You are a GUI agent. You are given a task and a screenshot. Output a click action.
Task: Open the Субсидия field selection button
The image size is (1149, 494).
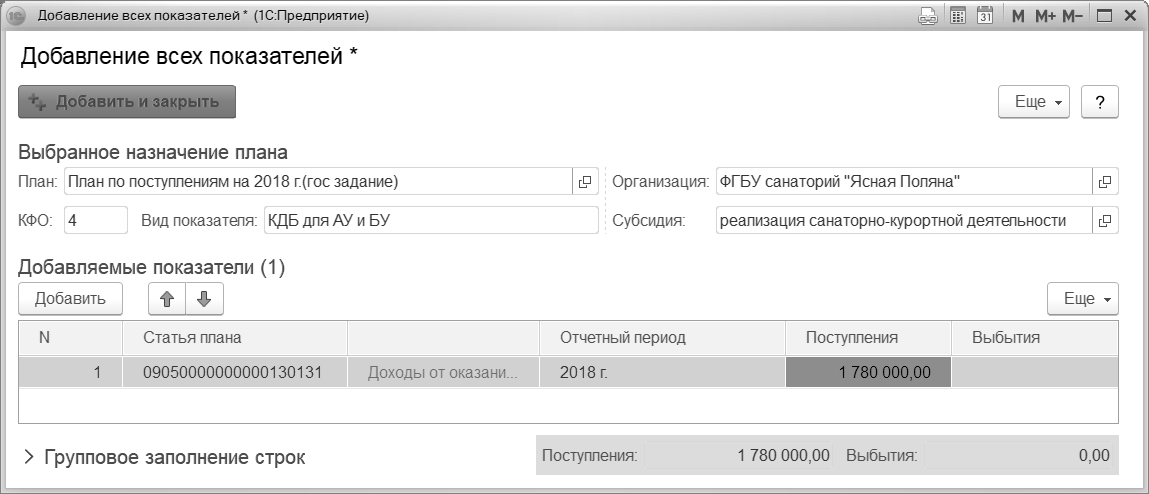[x=1105, y=220]
